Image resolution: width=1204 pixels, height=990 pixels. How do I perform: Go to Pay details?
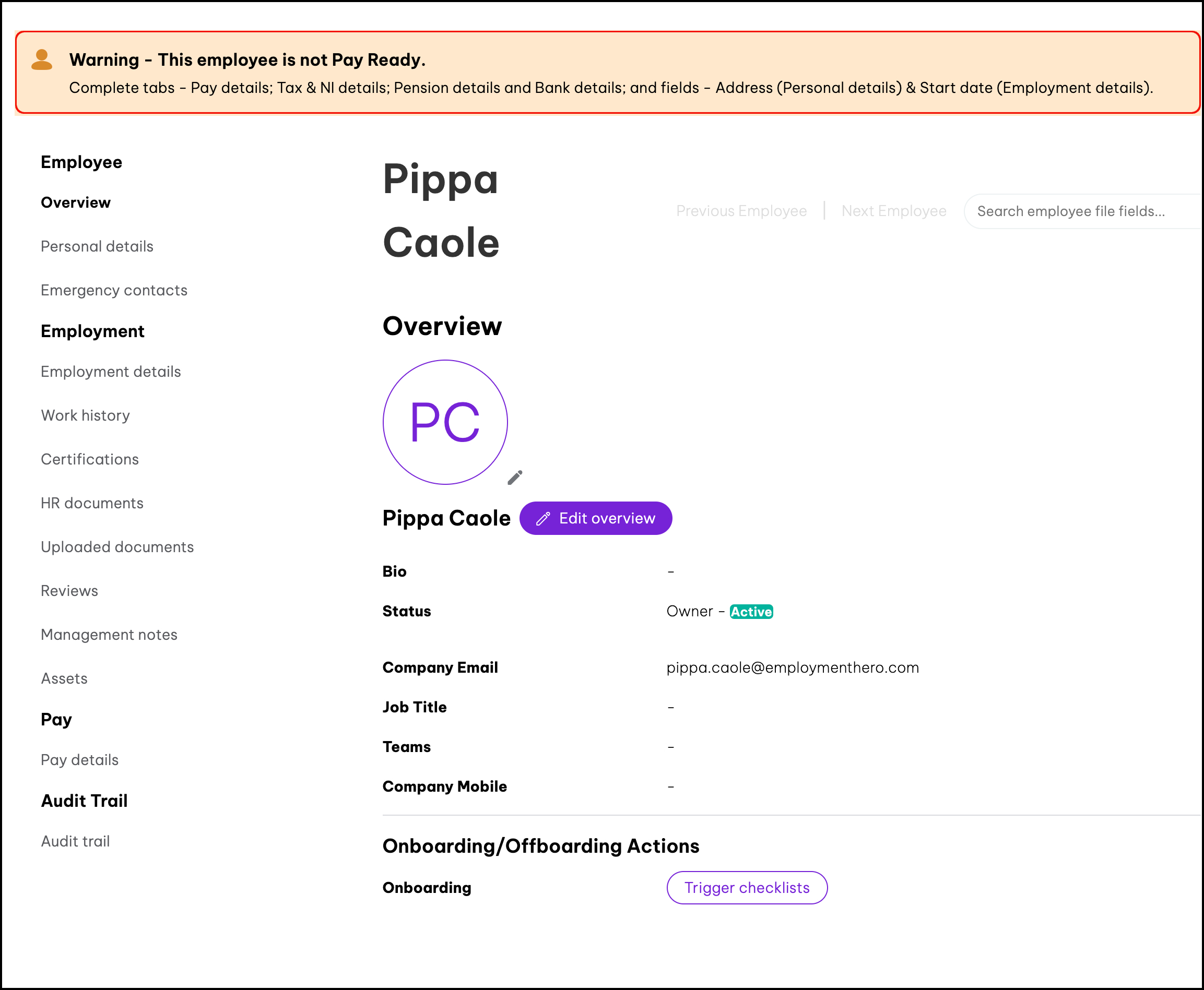(x=79, y=760)
